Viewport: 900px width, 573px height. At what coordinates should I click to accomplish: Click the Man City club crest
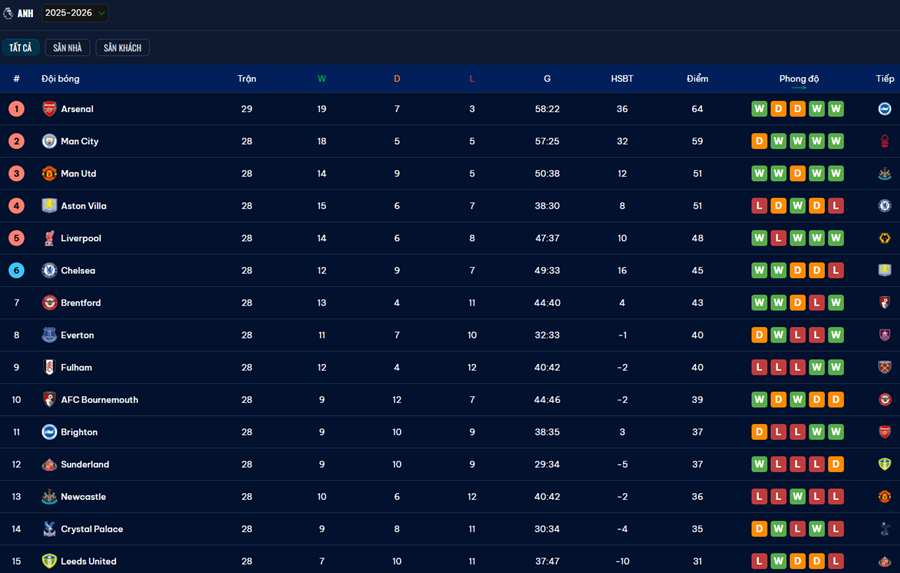coord(49,141)
